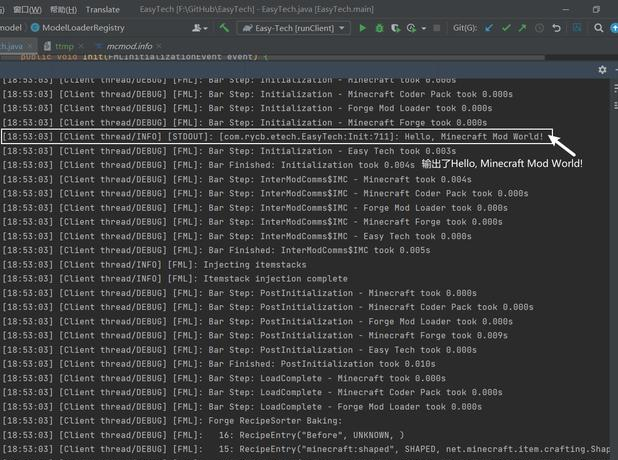Click 'Itemstack injection complete' log line
Viewport: 618px width, 460px height.
175,279
